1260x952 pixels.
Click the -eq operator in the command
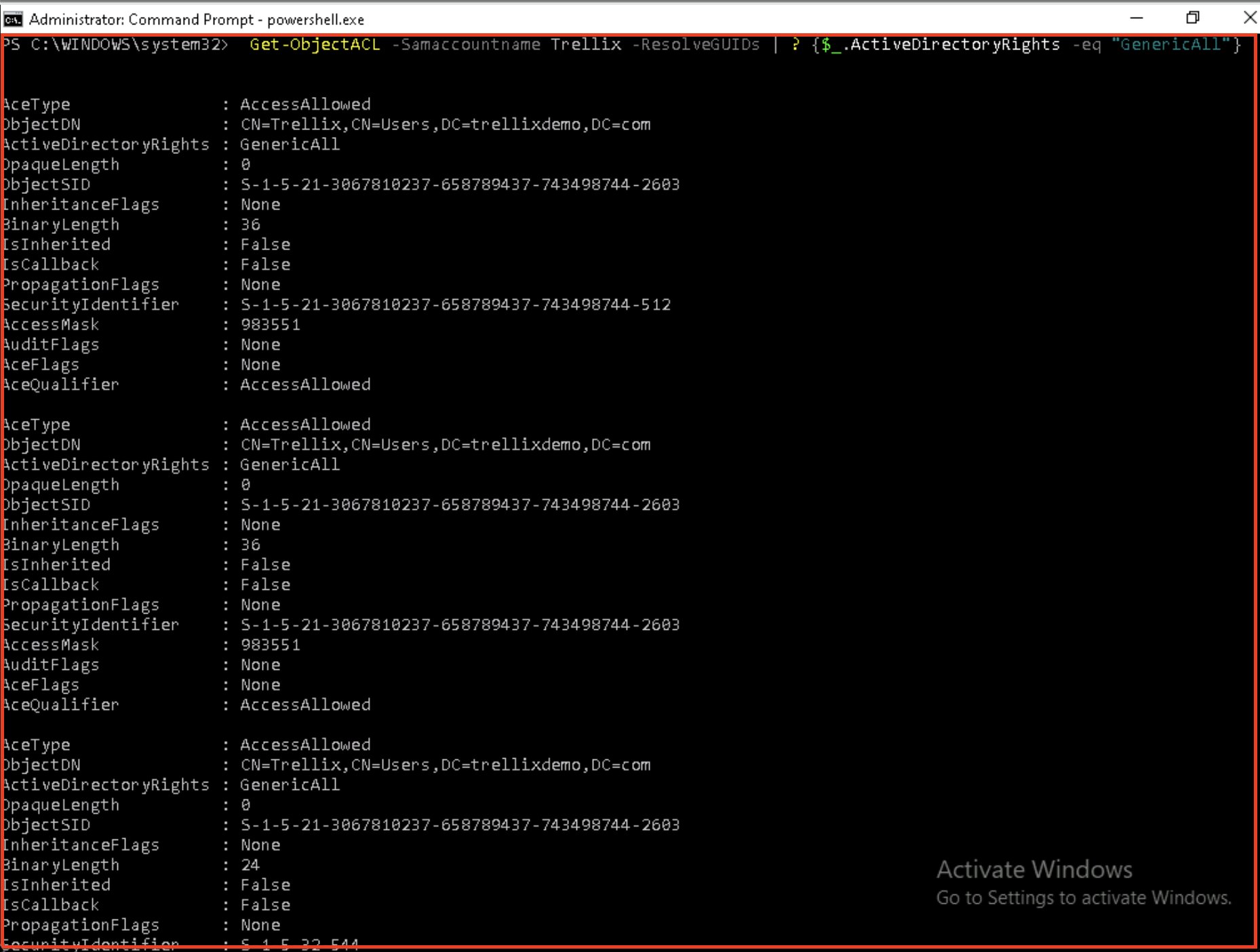1086,45
